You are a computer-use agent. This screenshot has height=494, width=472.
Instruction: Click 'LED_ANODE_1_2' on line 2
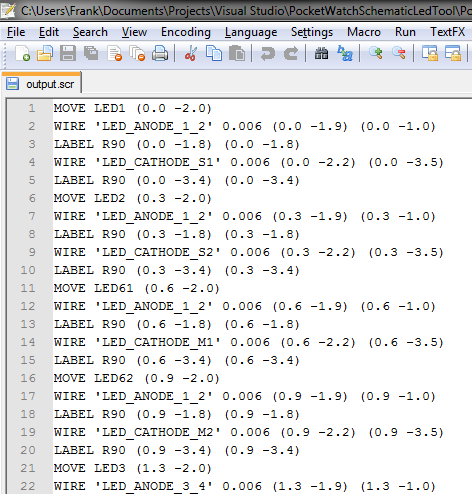[x=154, y=126]
